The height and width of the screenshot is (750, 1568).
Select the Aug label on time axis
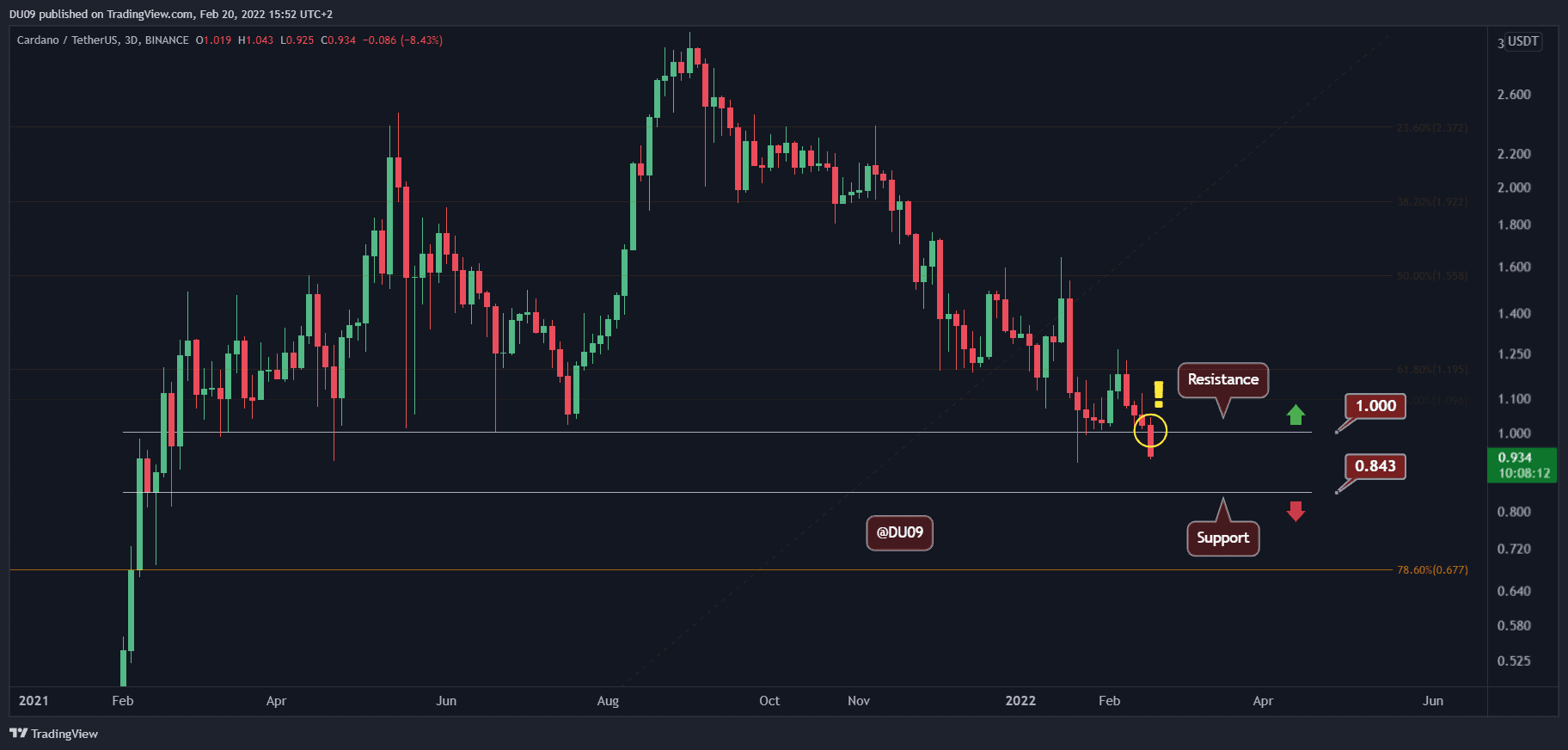[608, 701]
